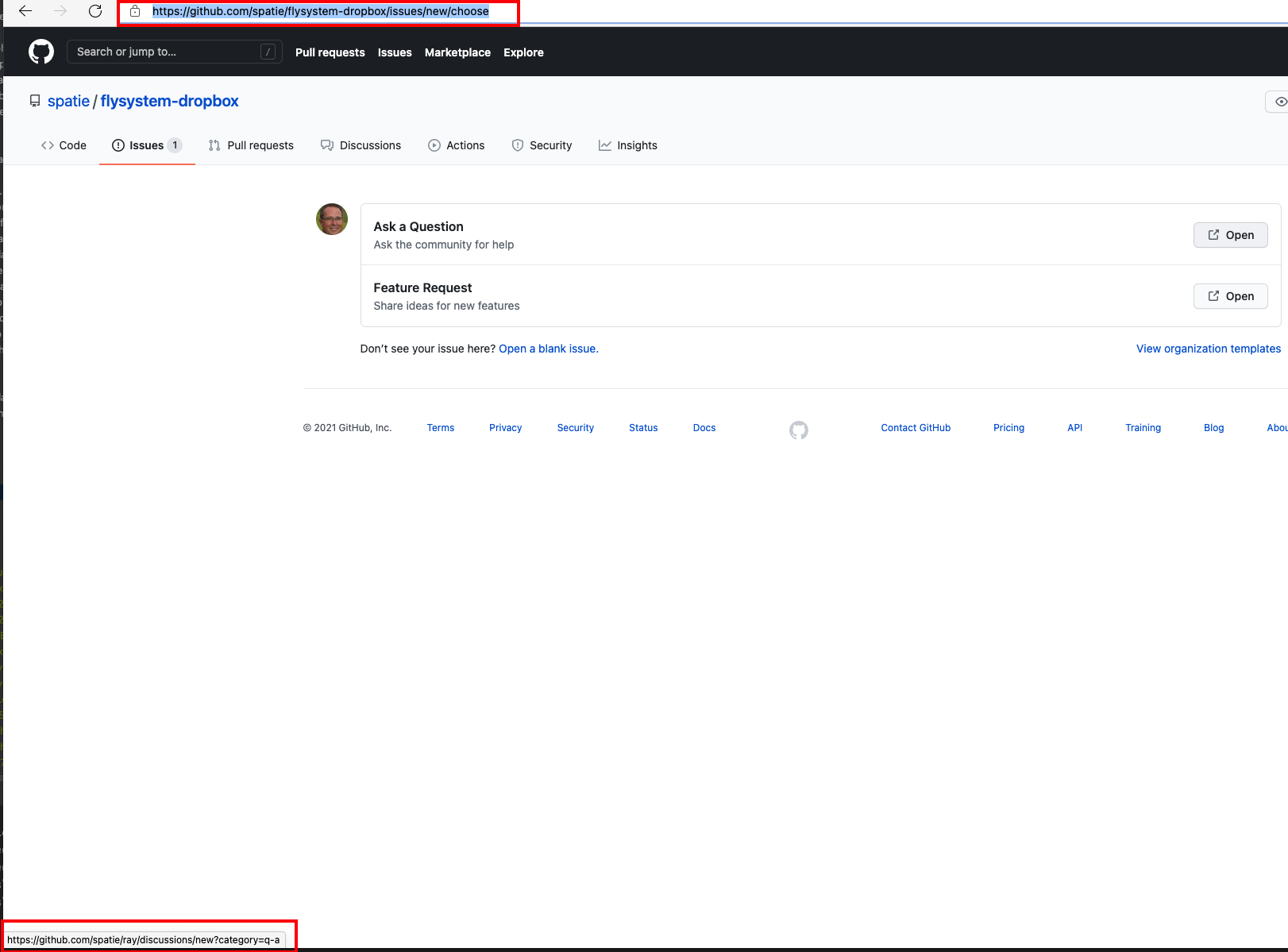This screenshot has width=1288, height=952.
Task: Go to Marketplace in the top navigation
Action: 457,52
